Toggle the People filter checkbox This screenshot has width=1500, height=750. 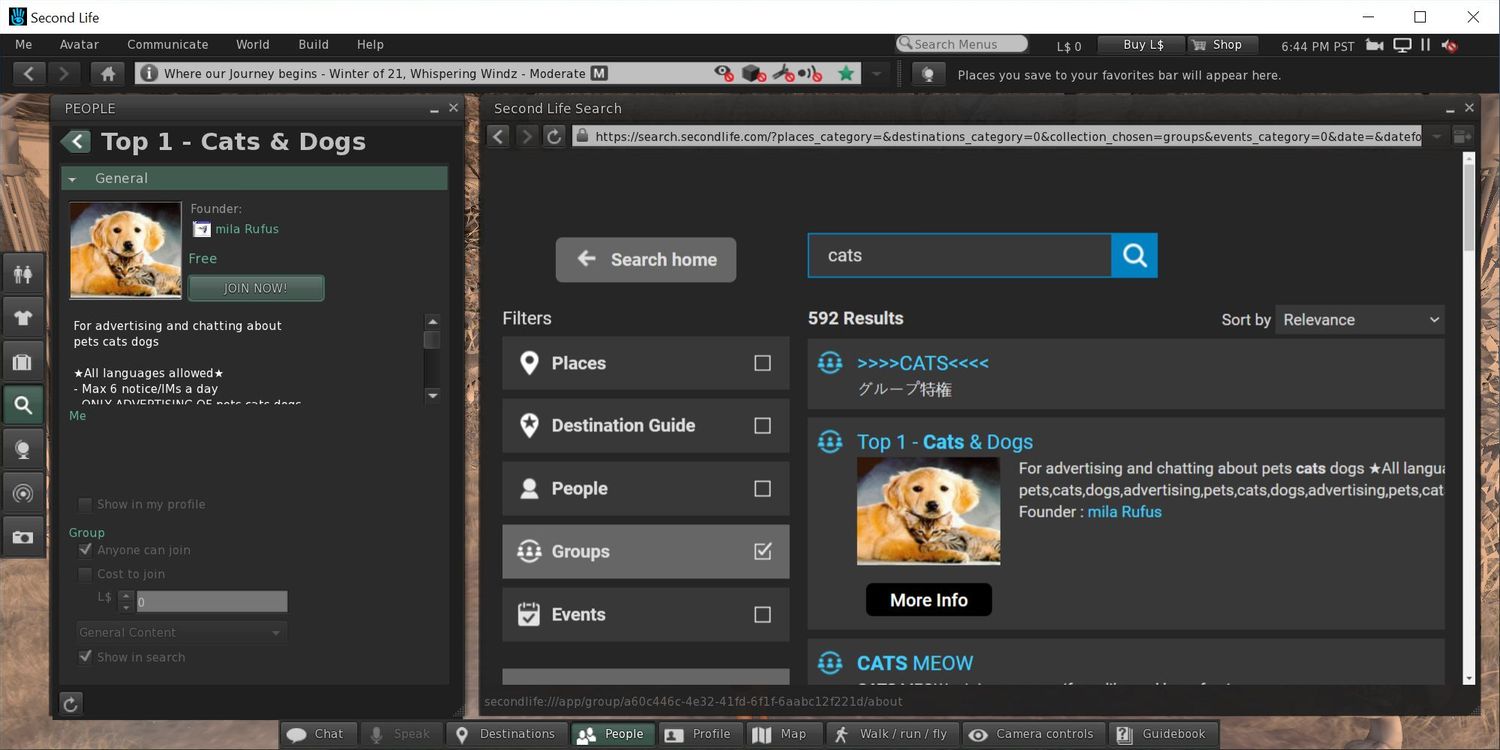pyautogui.click(x=762, y=489)
